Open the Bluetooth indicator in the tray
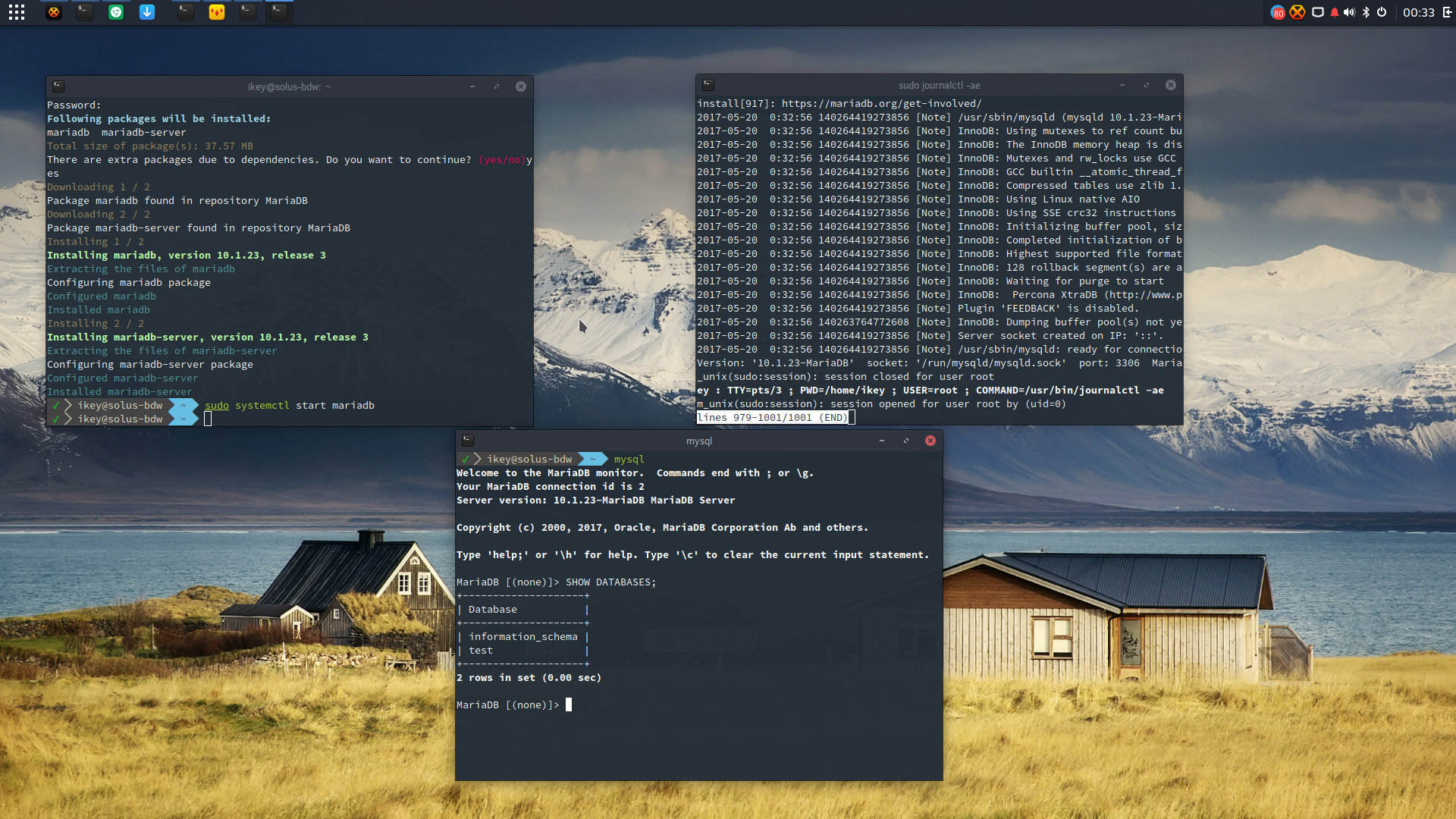Viewport: 1456px width, 819px height. pyautogui.click(x=1366, y=12)
